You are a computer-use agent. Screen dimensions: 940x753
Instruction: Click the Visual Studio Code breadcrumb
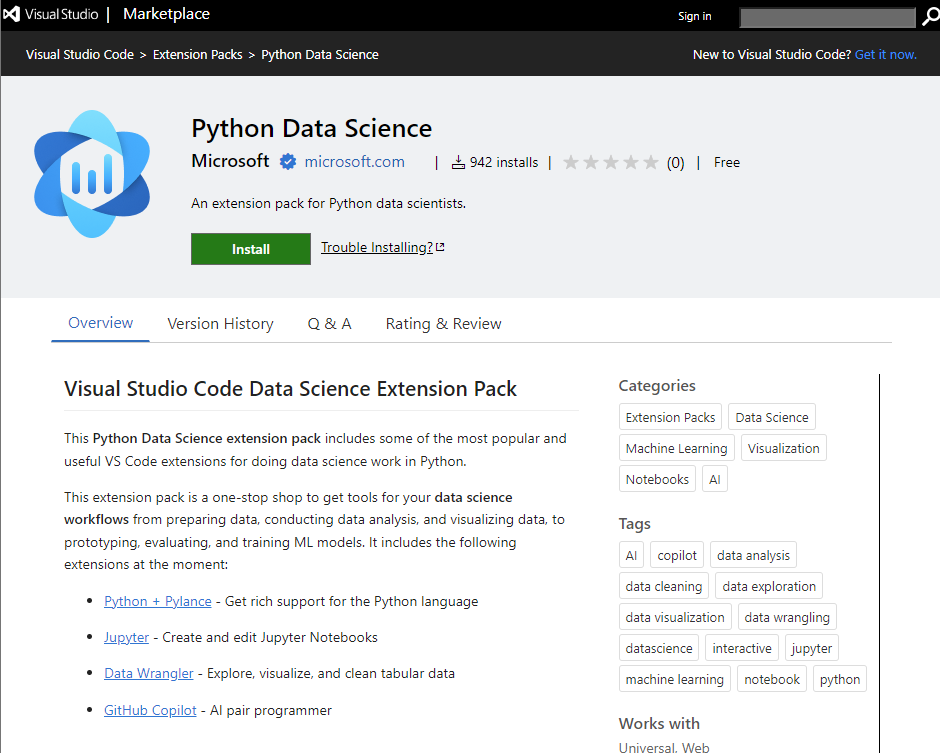(79, 54)
